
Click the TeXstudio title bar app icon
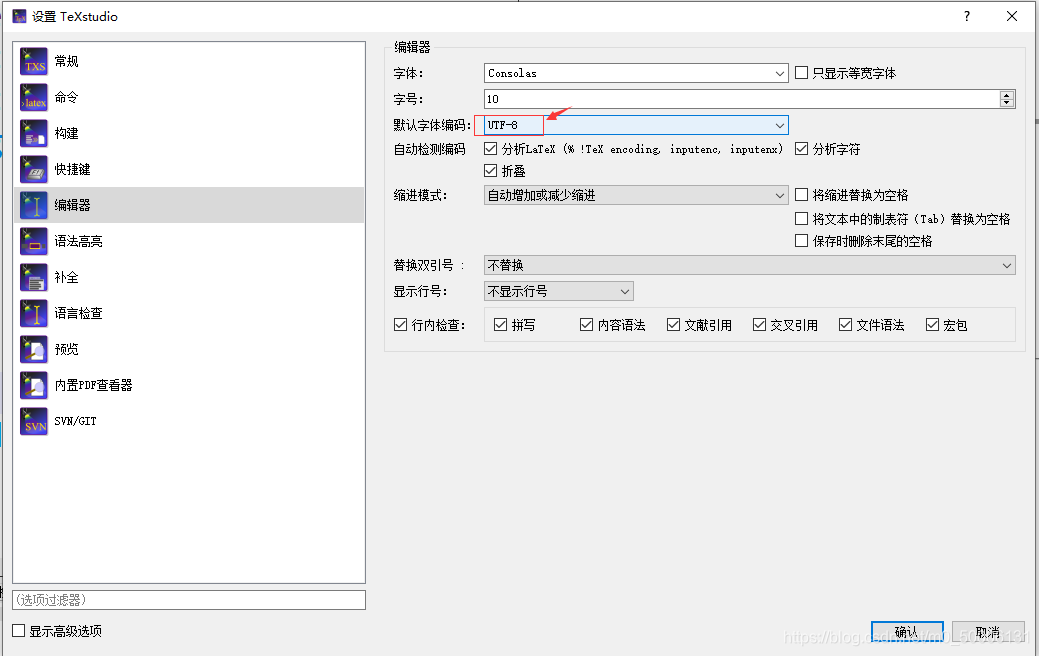click(x=19, y=17)
